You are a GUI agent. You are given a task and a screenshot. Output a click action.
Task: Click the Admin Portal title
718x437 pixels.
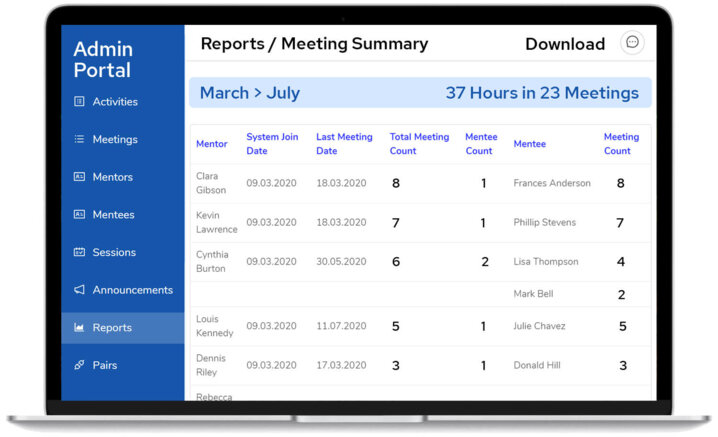pyautogui.click(x=103, y=60)
